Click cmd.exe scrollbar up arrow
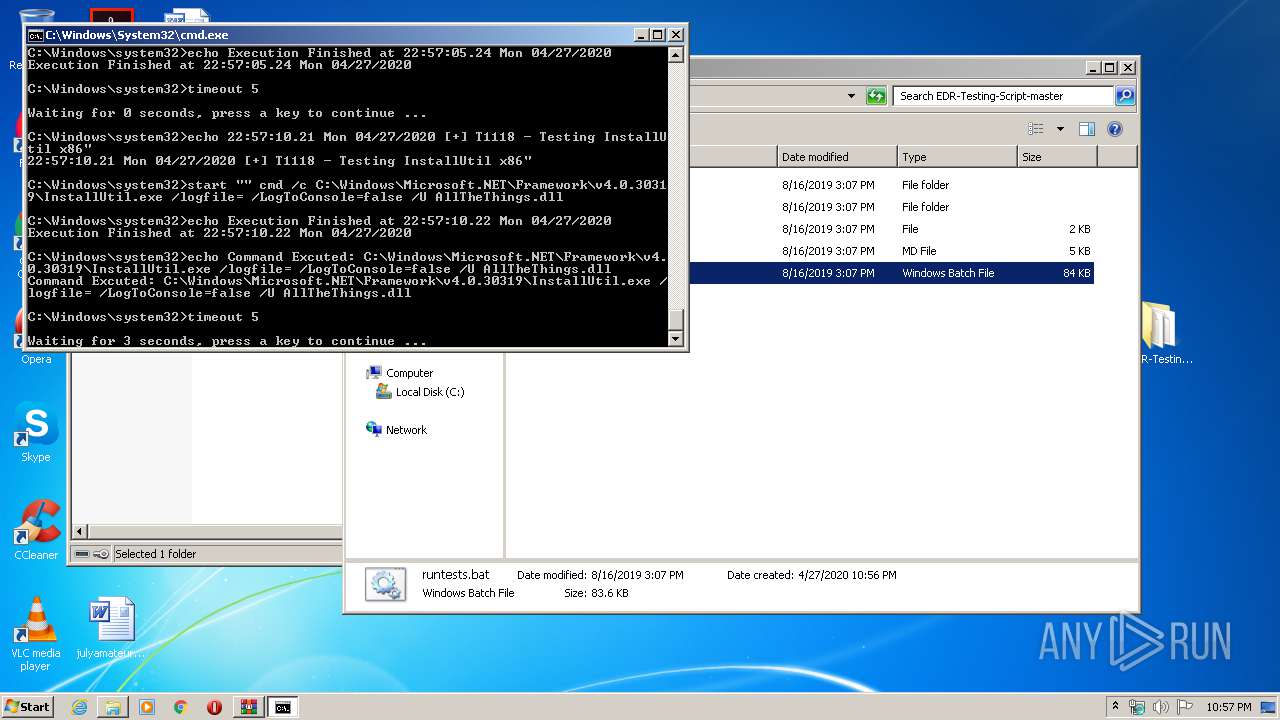 click(x=676, y=56)
